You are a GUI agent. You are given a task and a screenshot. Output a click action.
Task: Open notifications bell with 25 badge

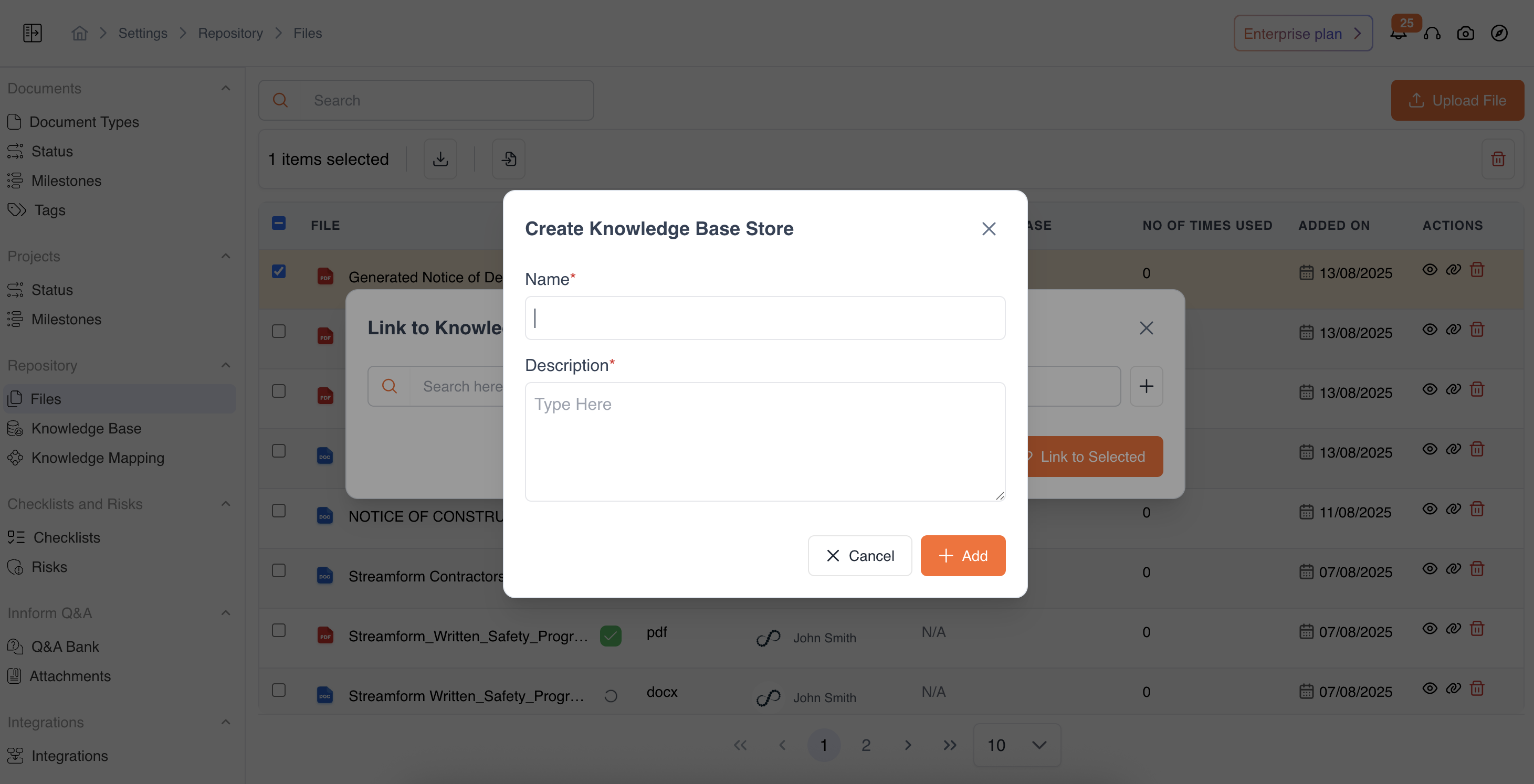pos(1398,34)
